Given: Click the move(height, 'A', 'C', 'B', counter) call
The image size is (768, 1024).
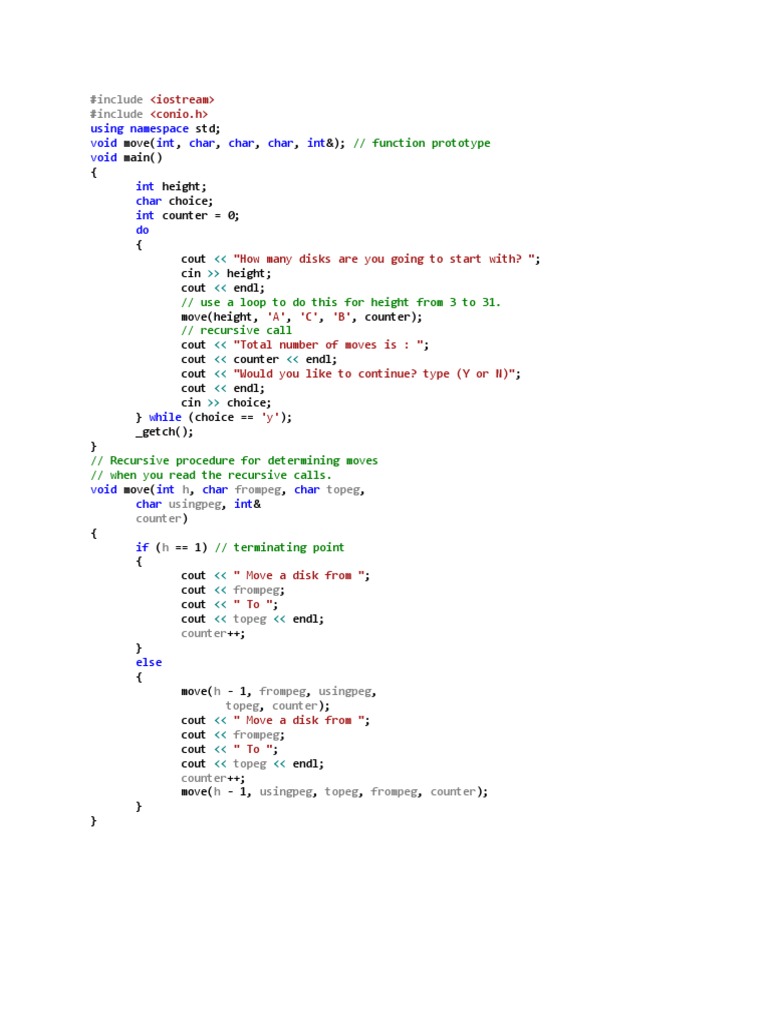Looking at the screenshot, I should [x=302, y=317].
